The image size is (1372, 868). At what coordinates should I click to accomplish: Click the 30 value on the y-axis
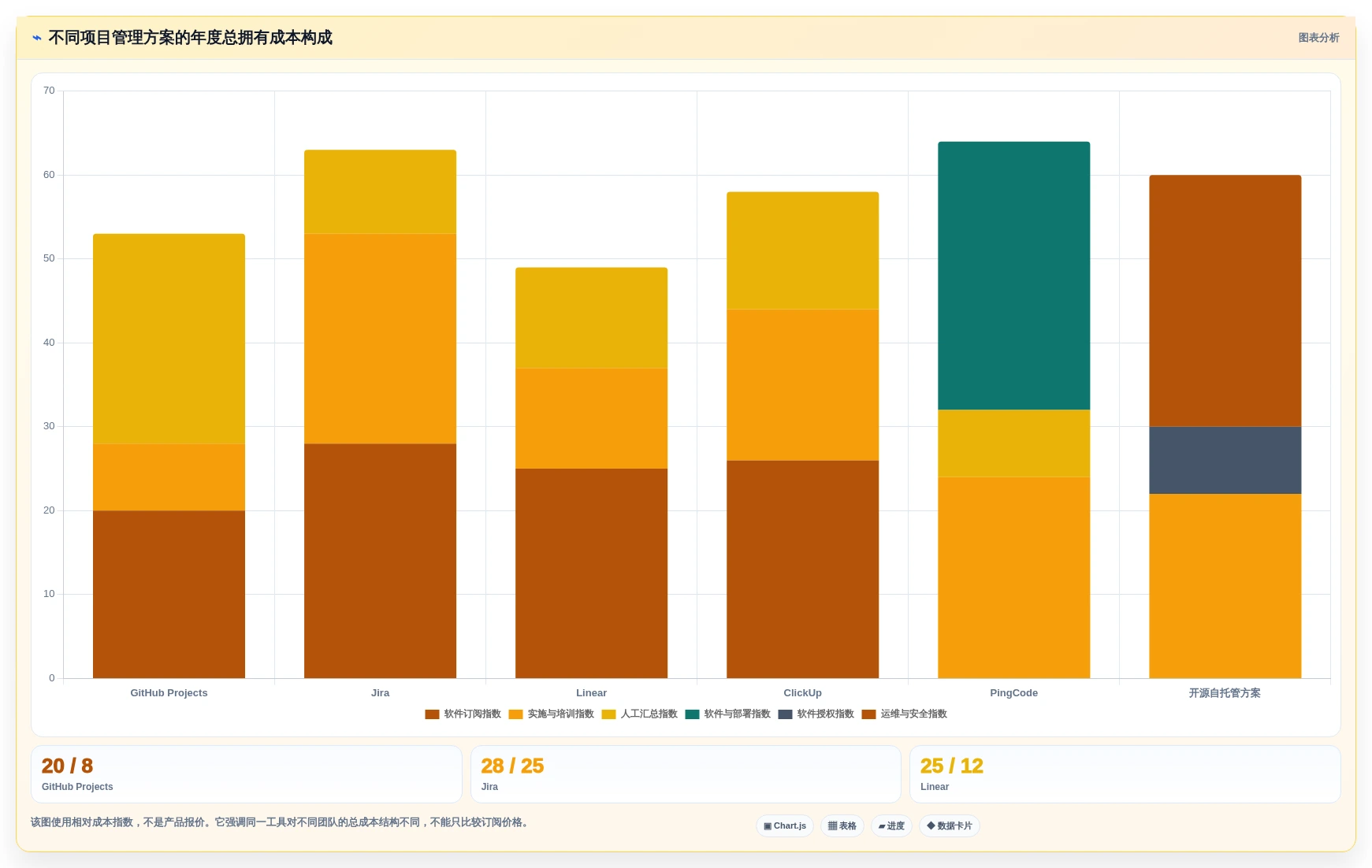[x=49, y=426]
